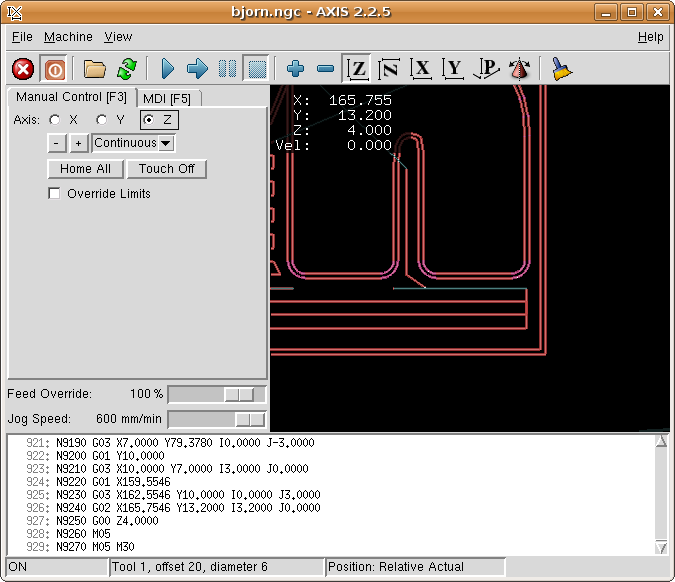Click the Position: Relative Actual status

pyautogui.click(x=415, y=567)
